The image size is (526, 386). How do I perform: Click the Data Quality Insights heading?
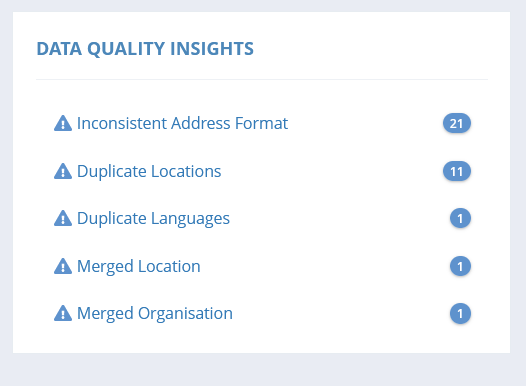click(x=145, y=49)
